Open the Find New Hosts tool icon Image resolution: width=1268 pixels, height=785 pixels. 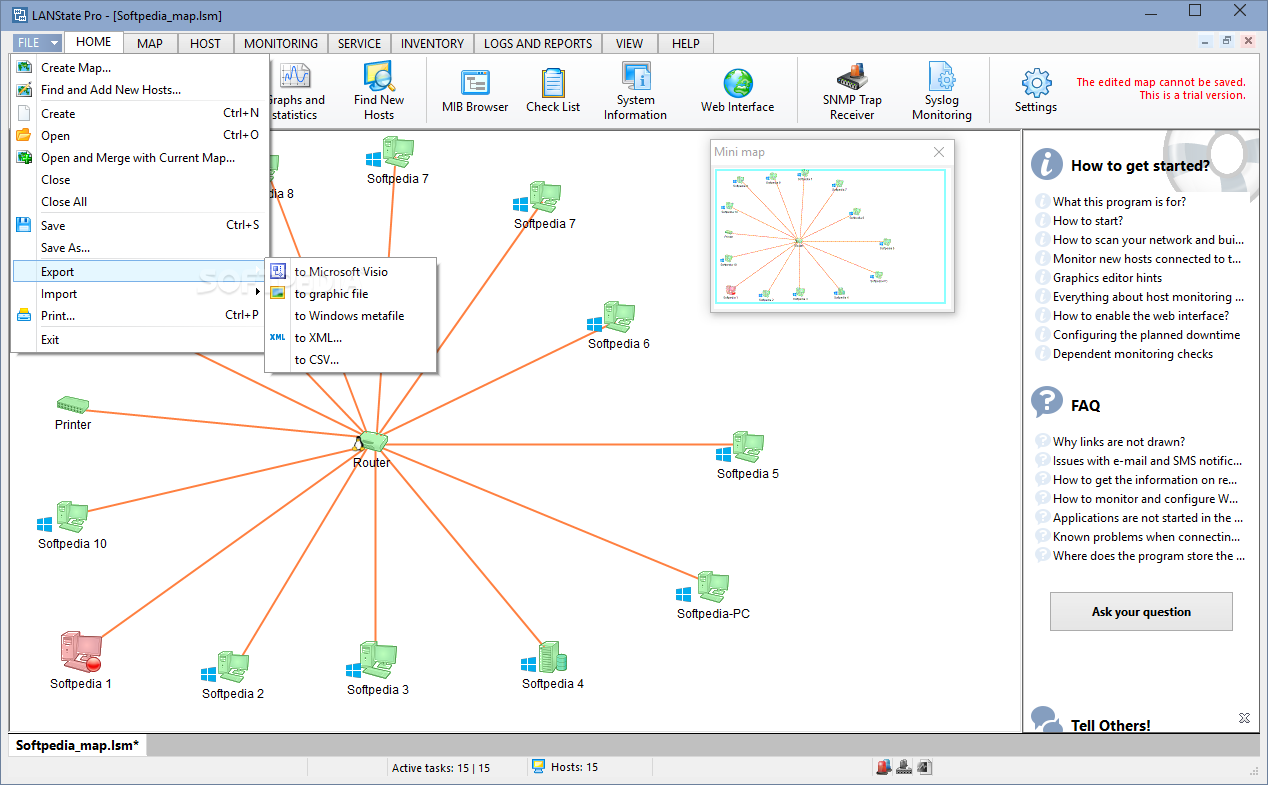[379, 77]
